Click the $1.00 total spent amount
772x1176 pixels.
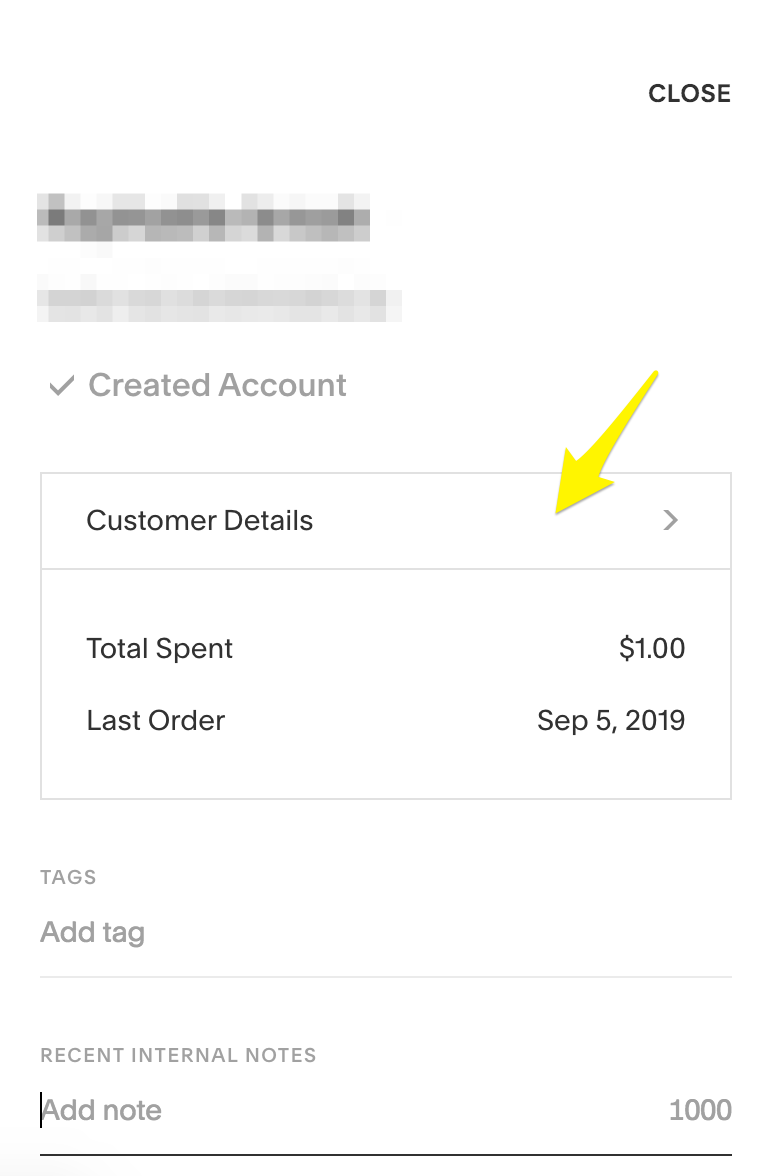click(x=652, y=648)
